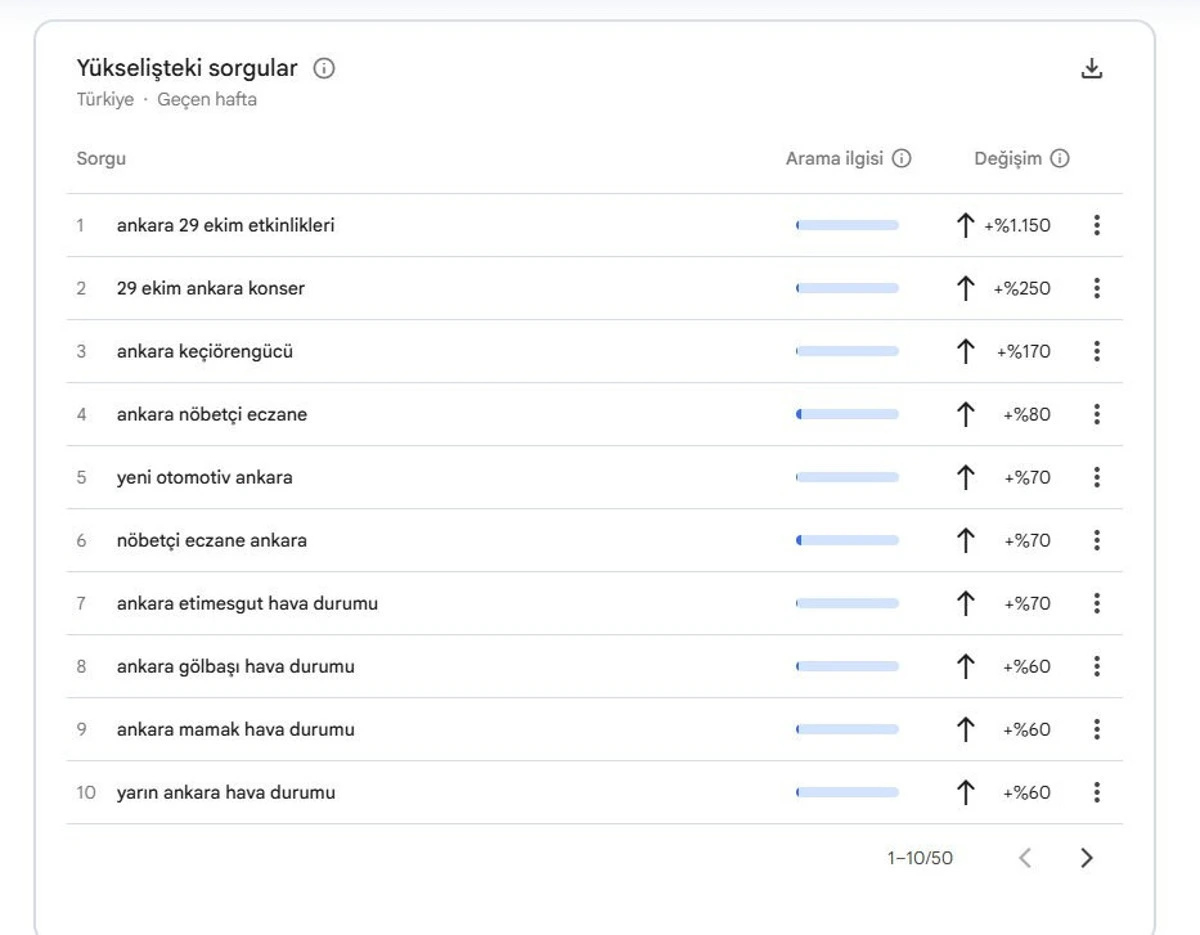Click the +%170 change value
The image size is (1200, 935).
pyautogui.click(x=1023, y=351)
